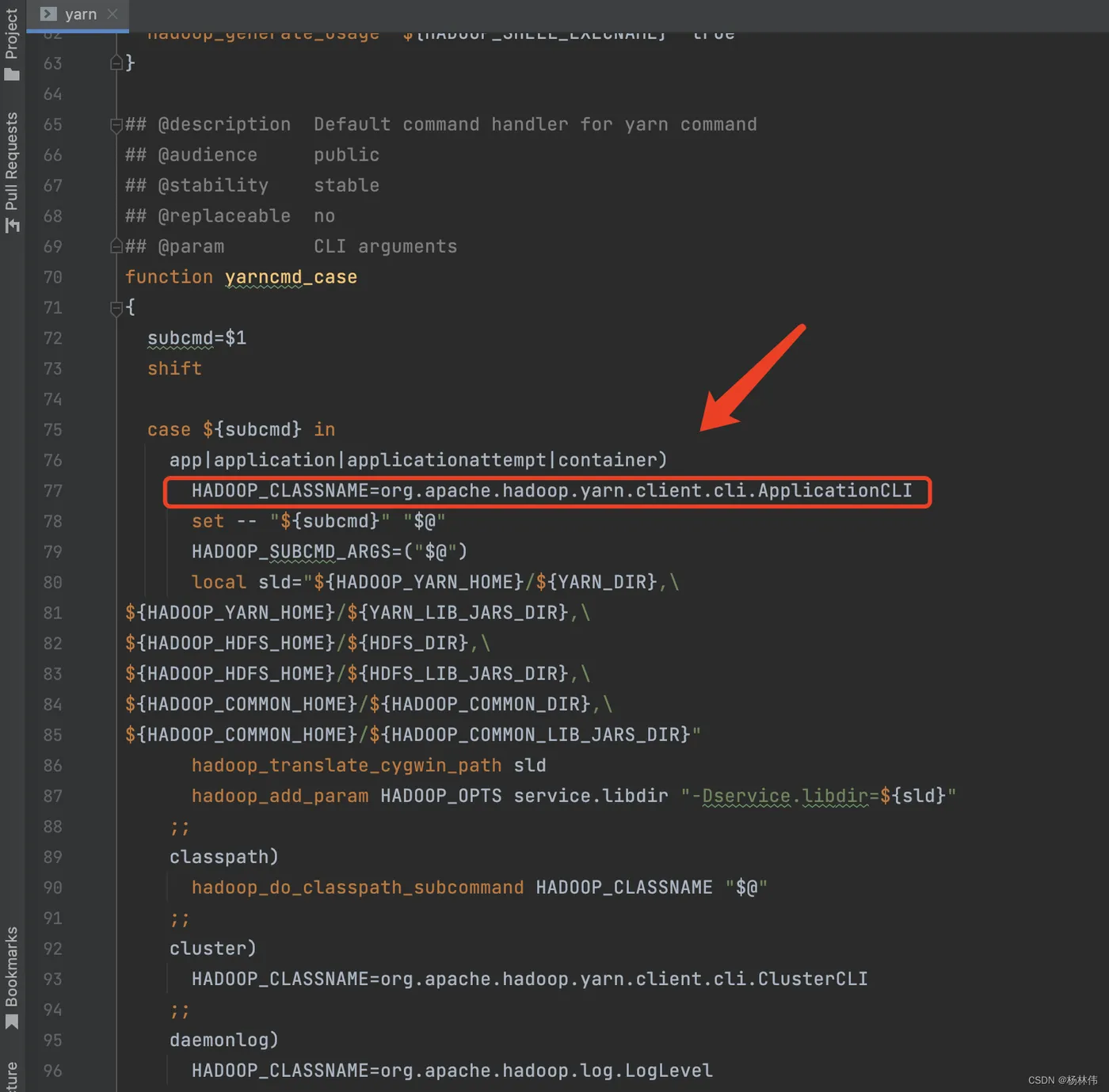Toggle fold marker at line 69

point(116,246)
